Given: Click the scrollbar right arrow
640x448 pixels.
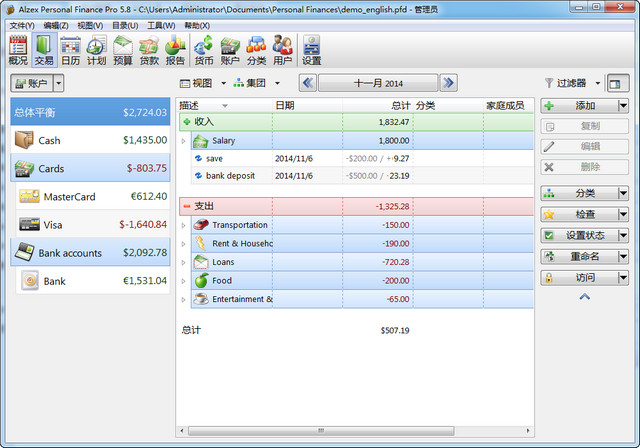Looking at the screenshot, I should coord(528,431).
